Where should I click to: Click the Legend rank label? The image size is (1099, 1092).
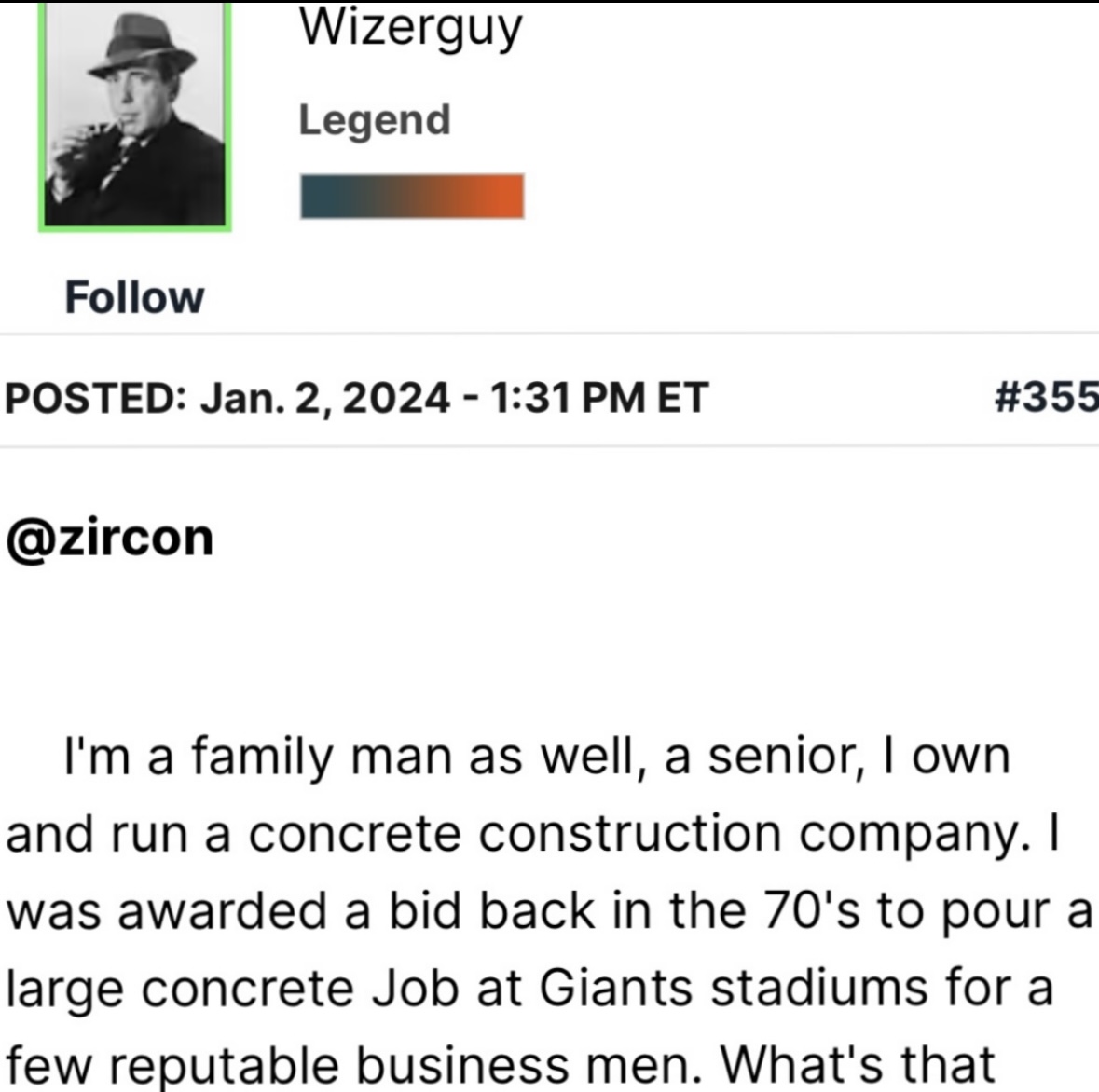pyautogui.click(x=375, y=120)
